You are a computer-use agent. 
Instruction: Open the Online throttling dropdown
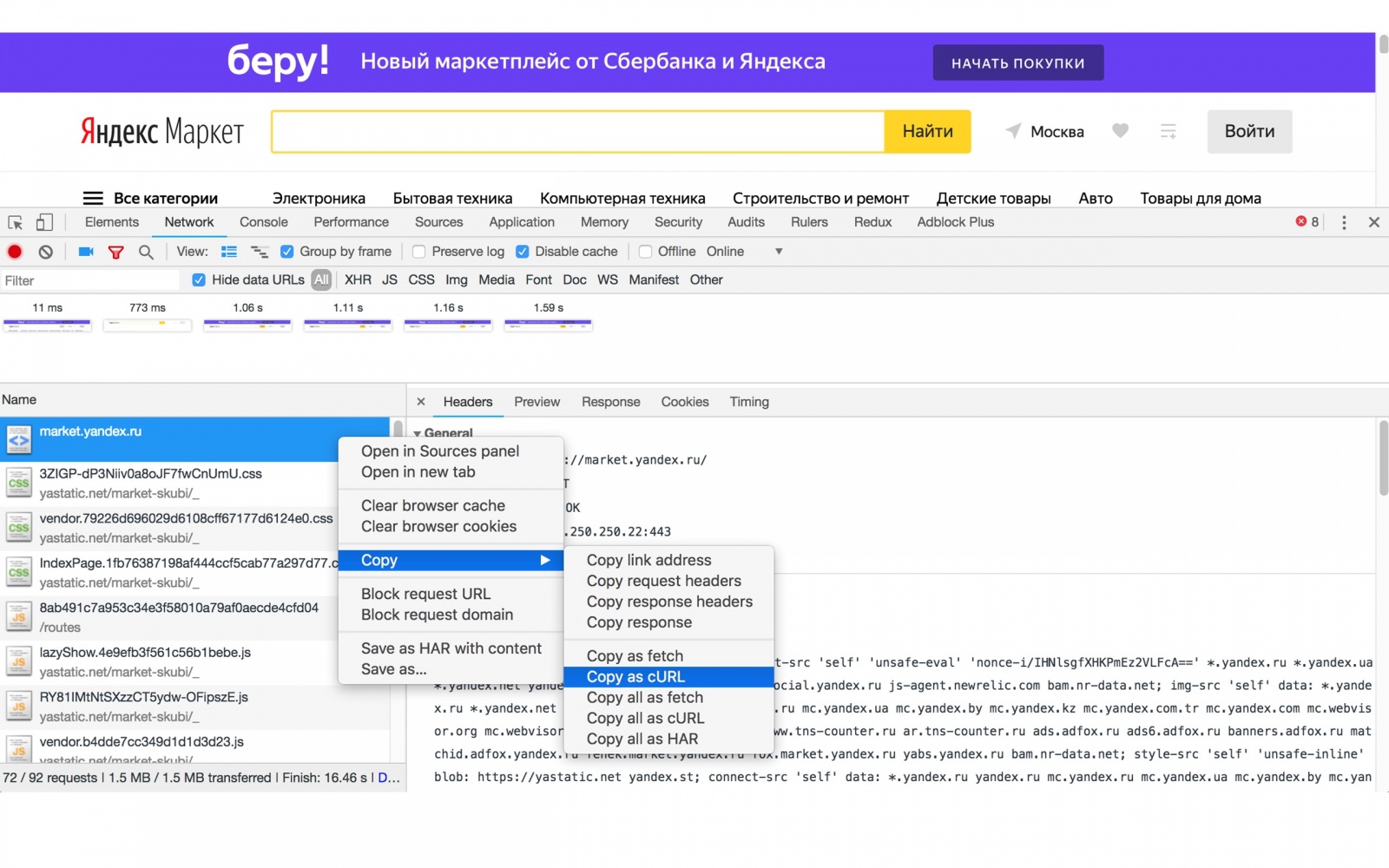745,252
